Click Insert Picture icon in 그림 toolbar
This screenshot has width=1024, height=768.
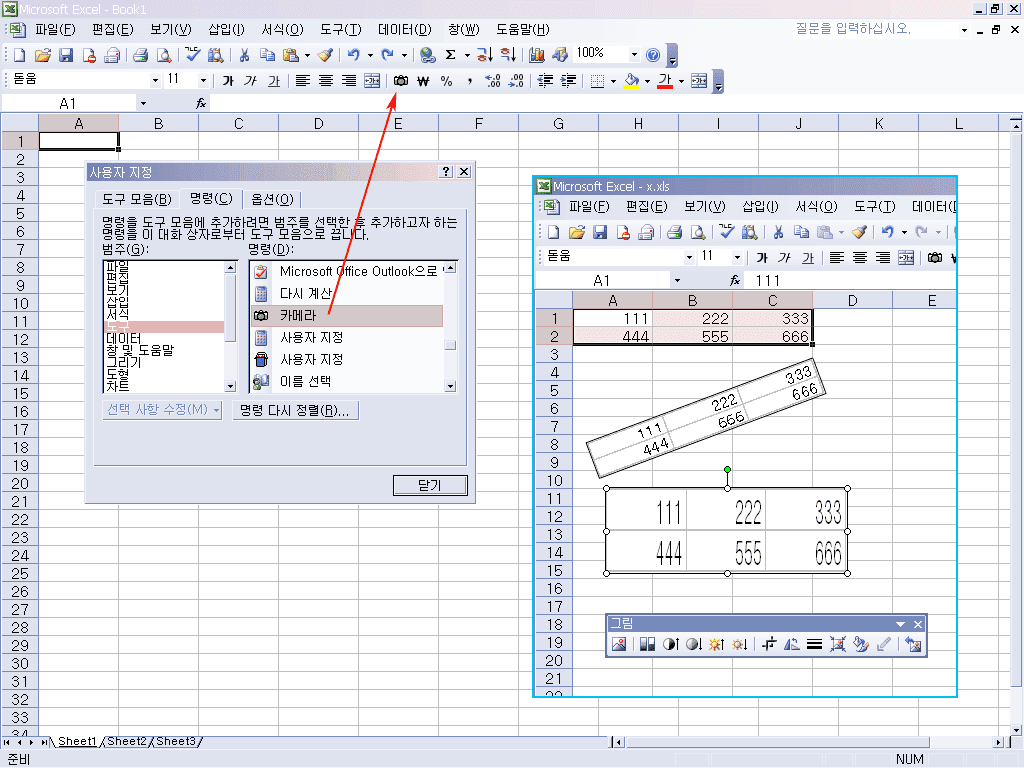[x=619, y=645]
